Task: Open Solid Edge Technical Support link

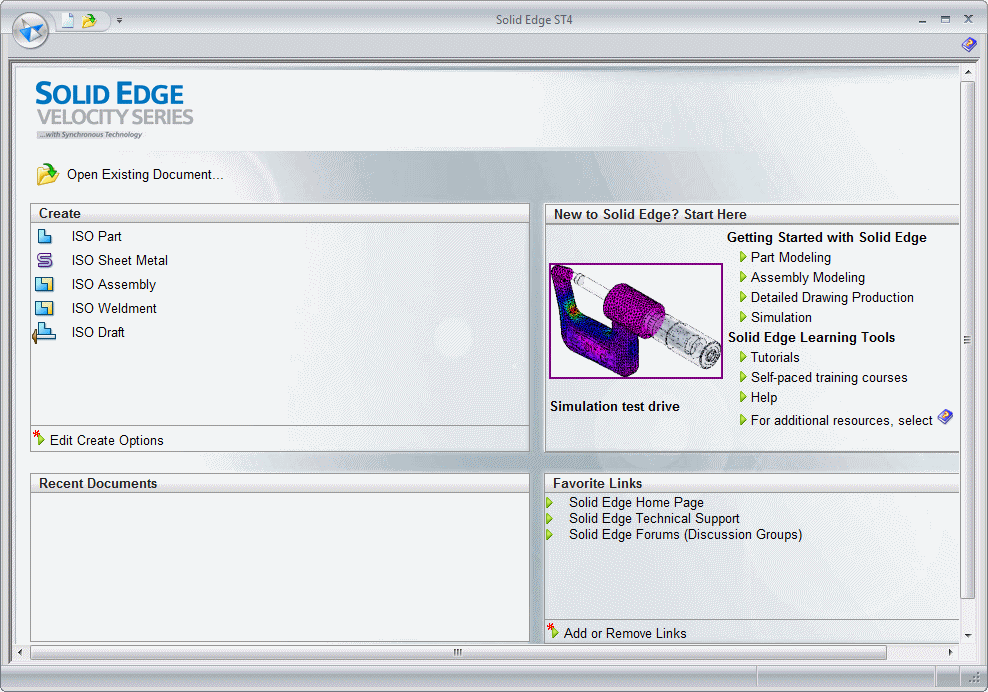Action: pos(654,519)
